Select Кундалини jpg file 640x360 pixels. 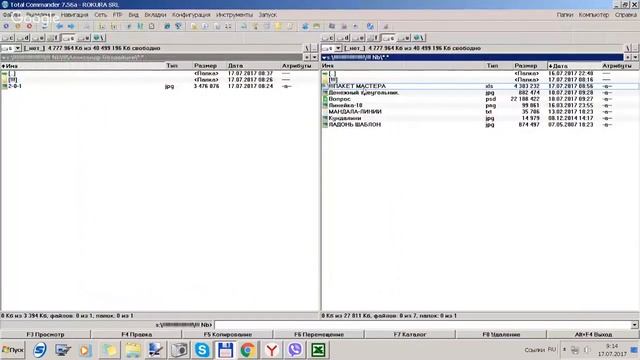coord(480,118)
